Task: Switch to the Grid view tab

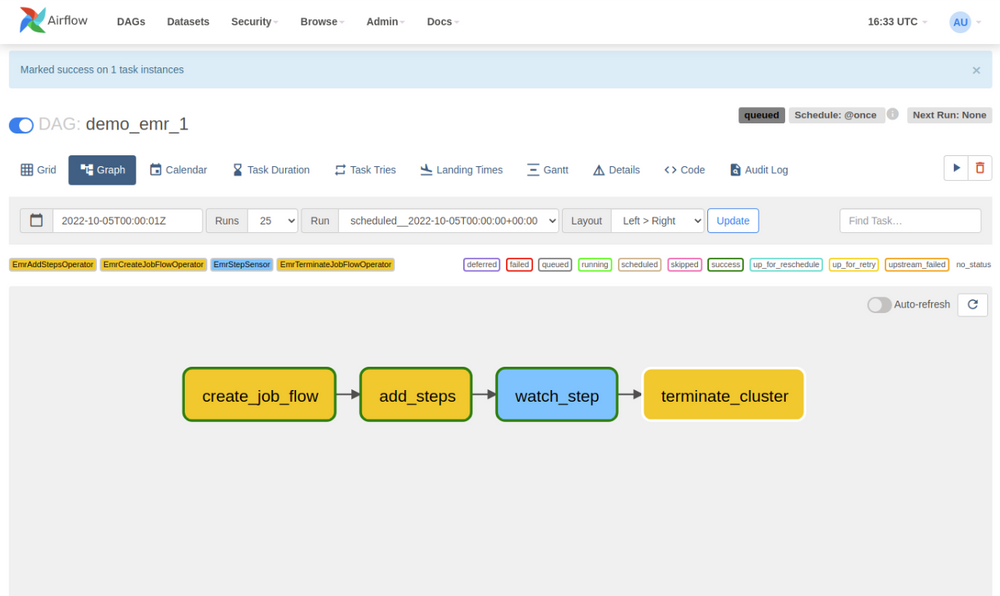Action: pyautogui.click(x=38, y=169)
